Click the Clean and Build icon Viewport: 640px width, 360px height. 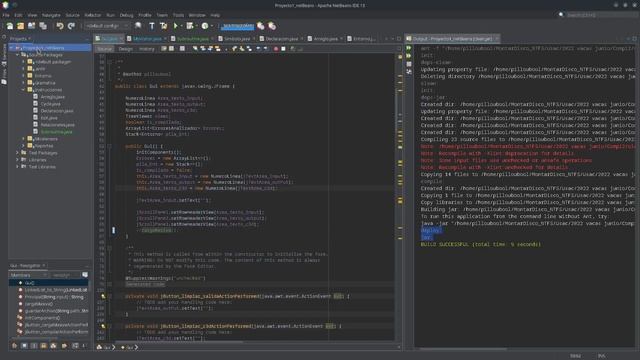(164, 26)
